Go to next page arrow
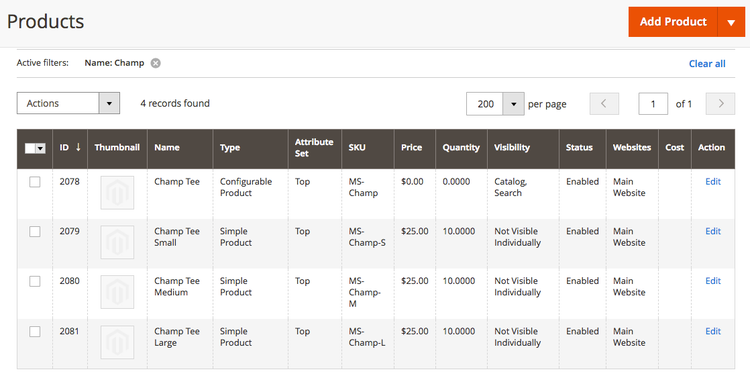750x382 pixels. pyautogui.click(x=720, y=104)
